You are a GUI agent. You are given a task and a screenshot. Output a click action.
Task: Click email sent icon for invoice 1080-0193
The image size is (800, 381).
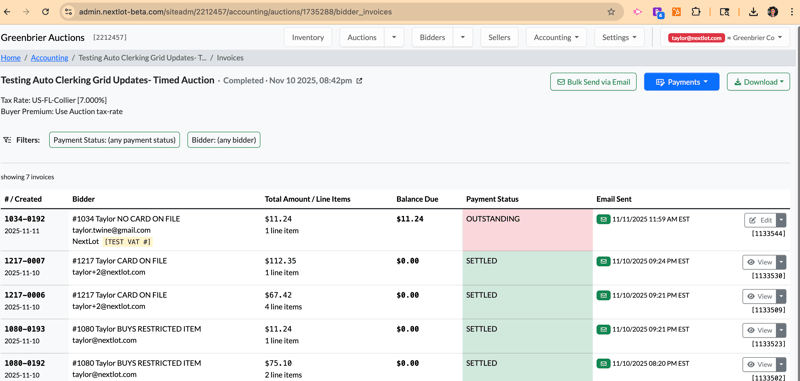pos(604,329)
